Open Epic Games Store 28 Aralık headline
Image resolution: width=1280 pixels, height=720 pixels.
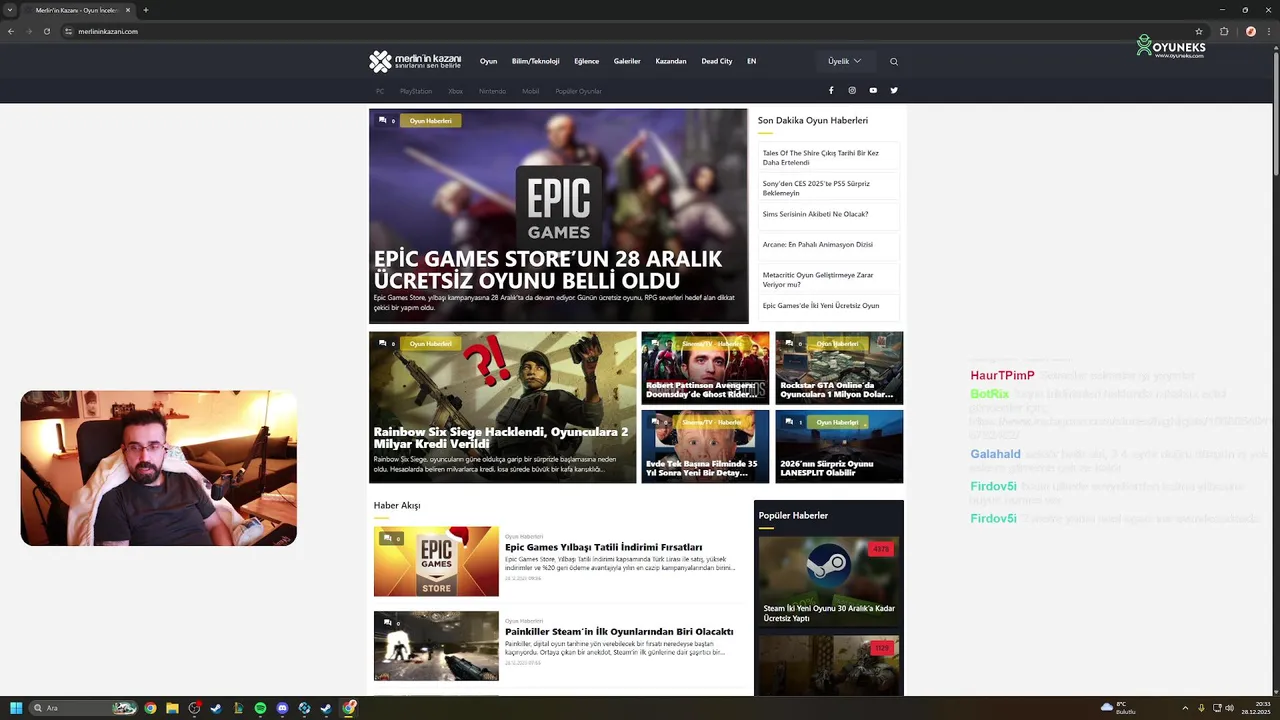point(548,269)
